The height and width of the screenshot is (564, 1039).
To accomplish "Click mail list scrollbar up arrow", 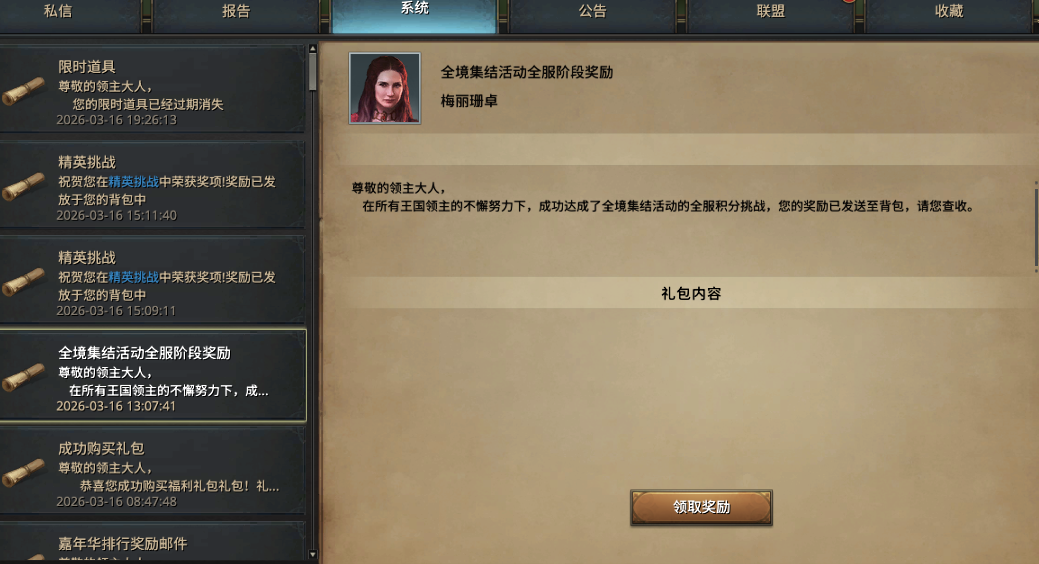I will coord(313,48).
